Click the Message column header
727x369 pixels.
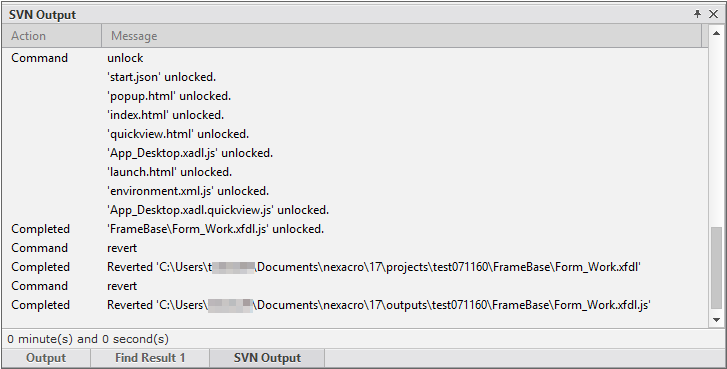(402, 36)
